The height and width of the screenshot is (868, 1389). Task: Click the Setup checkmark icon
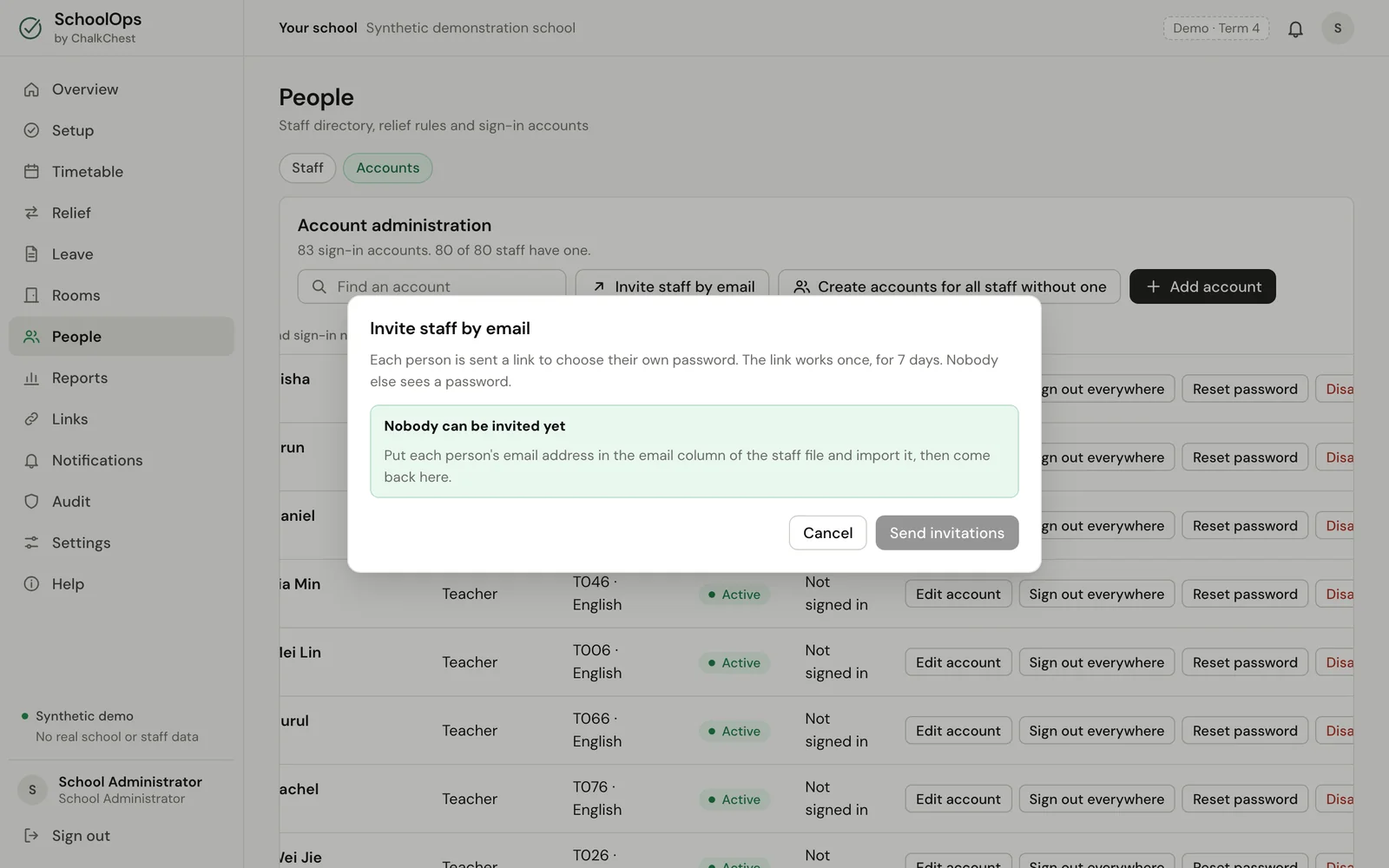(31, 130)
